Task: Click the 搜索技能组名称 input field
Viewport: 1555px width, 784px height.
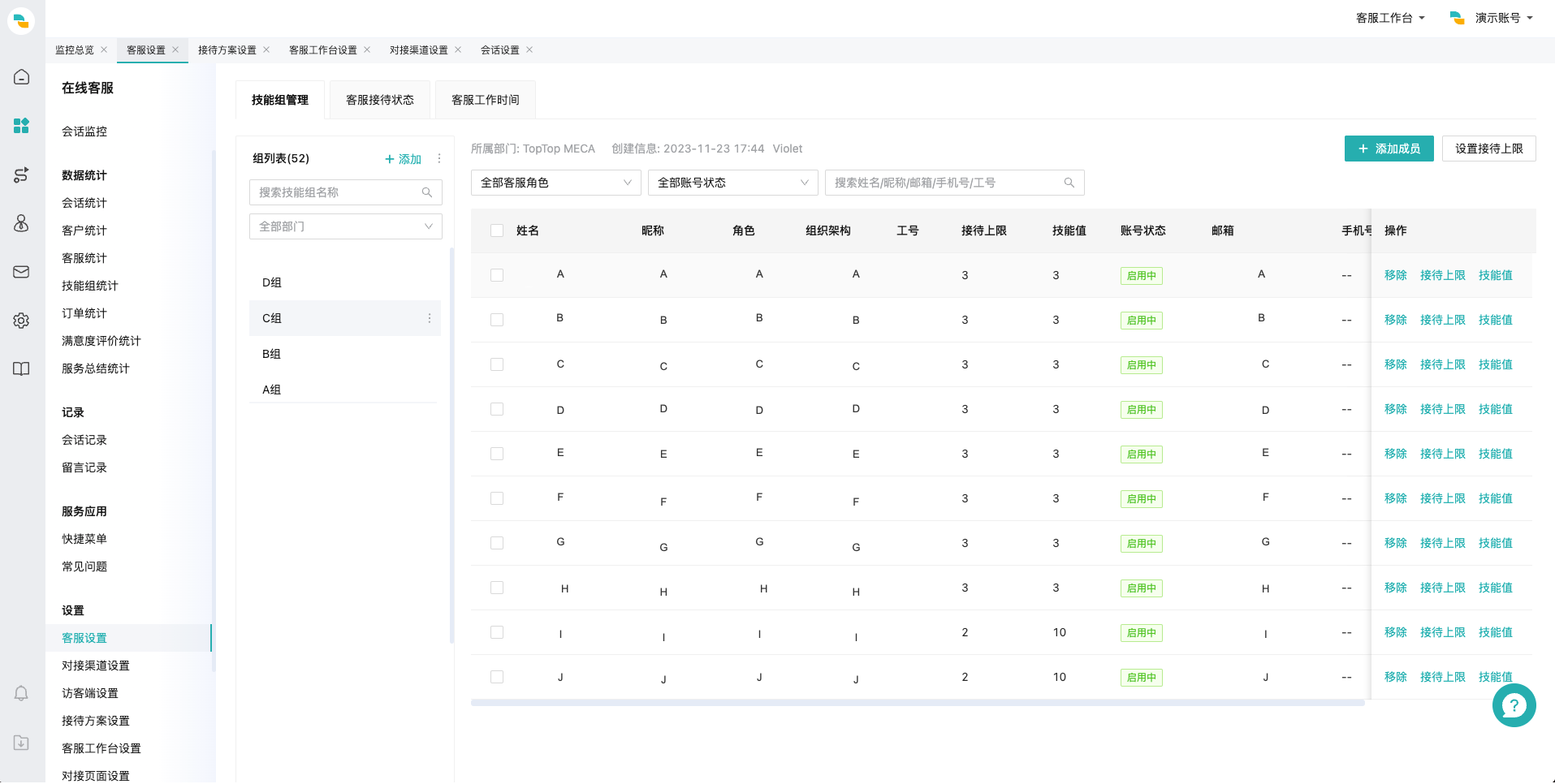Action: (346, 192)
